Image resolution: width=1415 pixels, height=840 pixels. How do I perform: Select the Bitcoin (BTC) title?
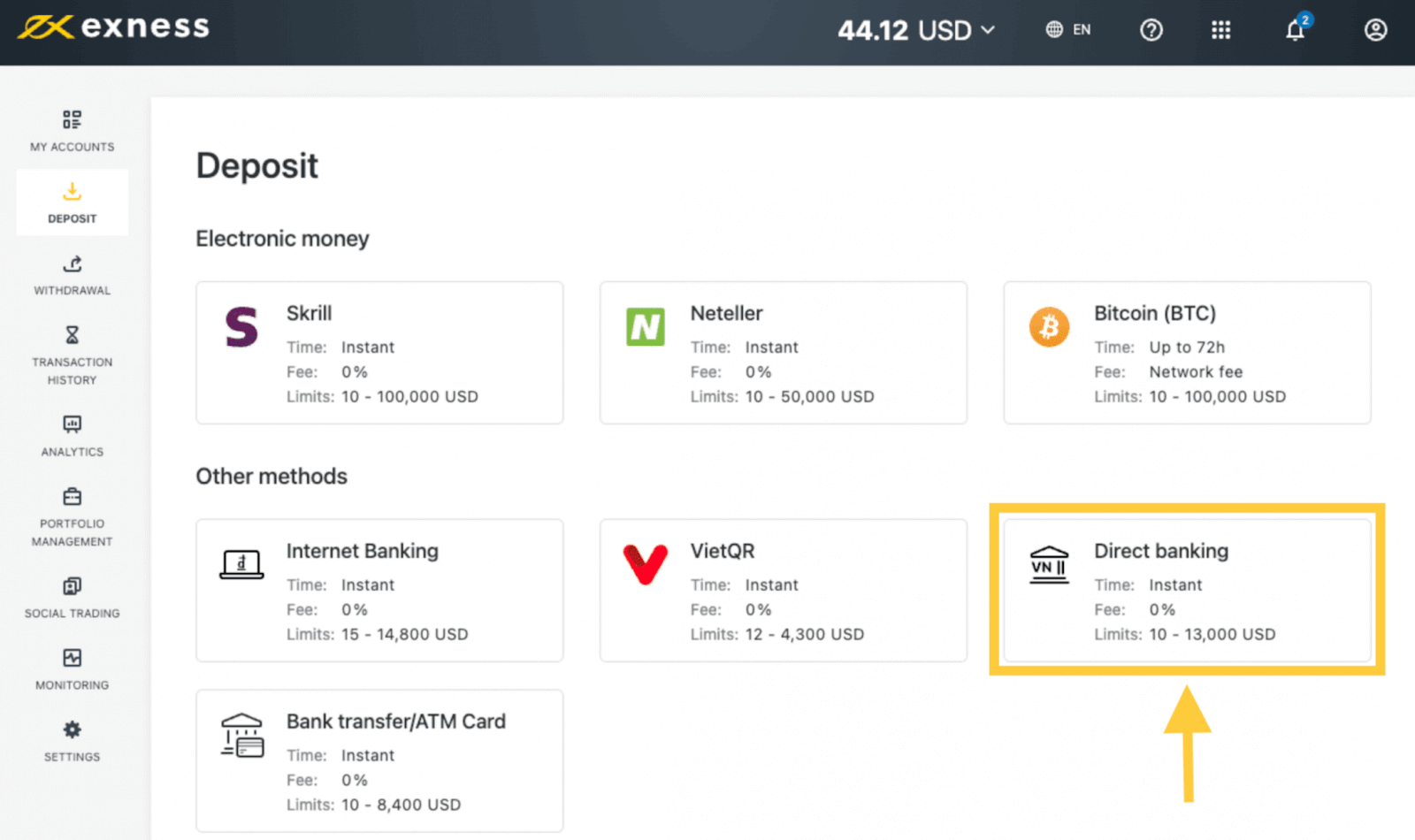pyautogui.click(x=1155, y=313)
